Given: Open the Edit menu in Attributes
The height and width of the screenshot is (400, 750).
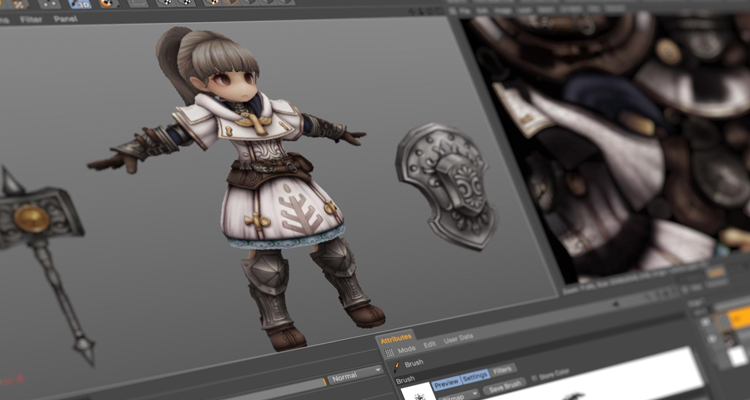Looking at the screenshot, I should [x=430, y=344].
